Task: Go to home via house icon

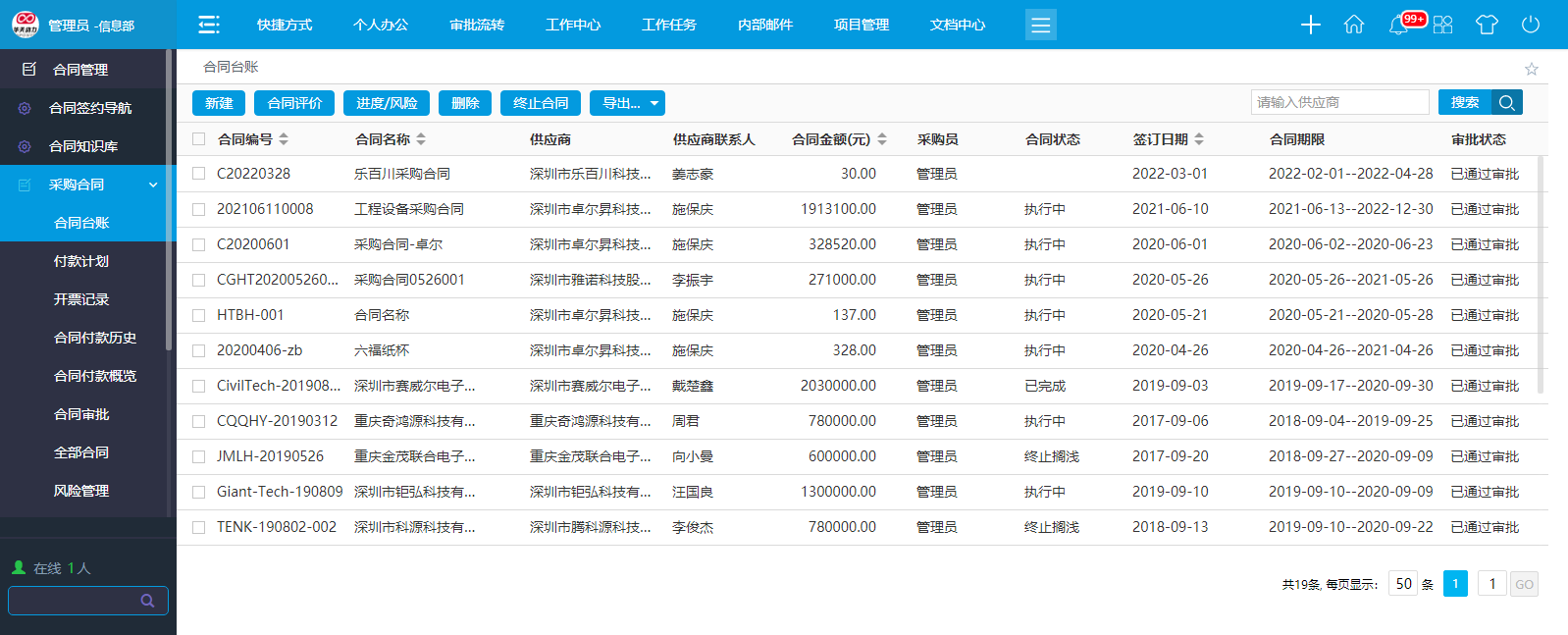Action: [1354, 25]
